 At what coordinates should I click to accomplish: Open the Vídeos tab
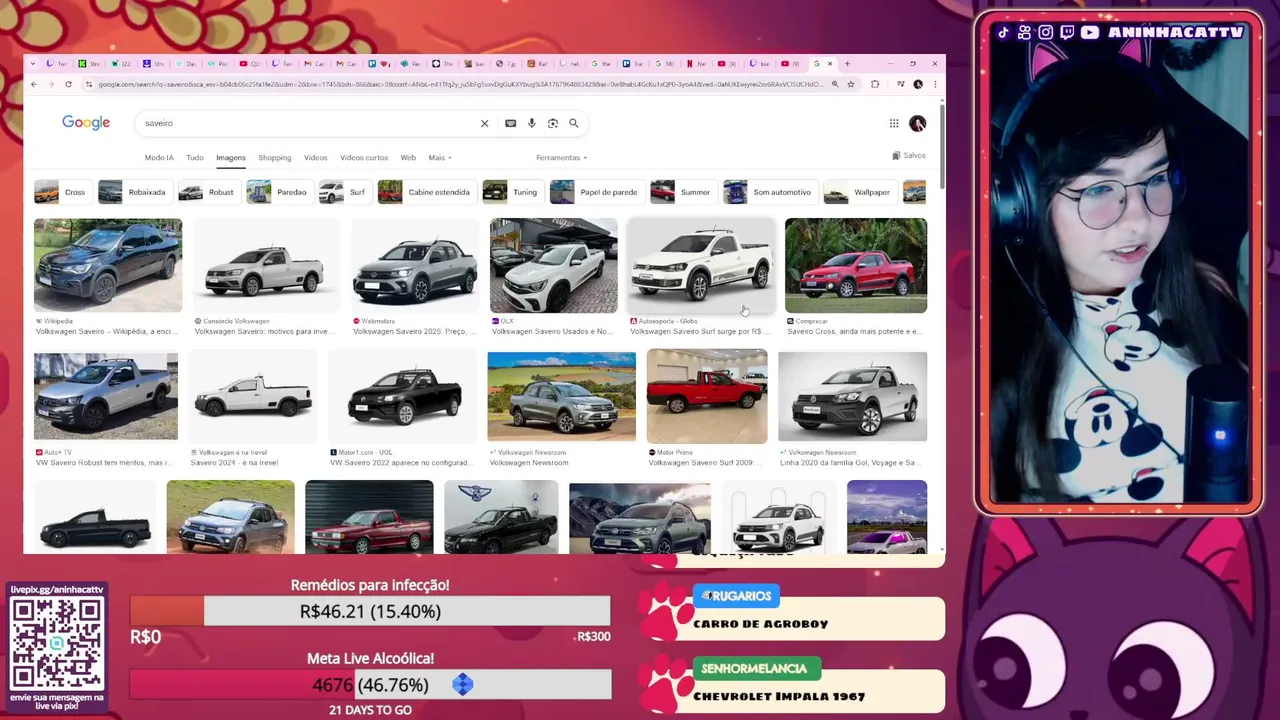click(316, 158)
